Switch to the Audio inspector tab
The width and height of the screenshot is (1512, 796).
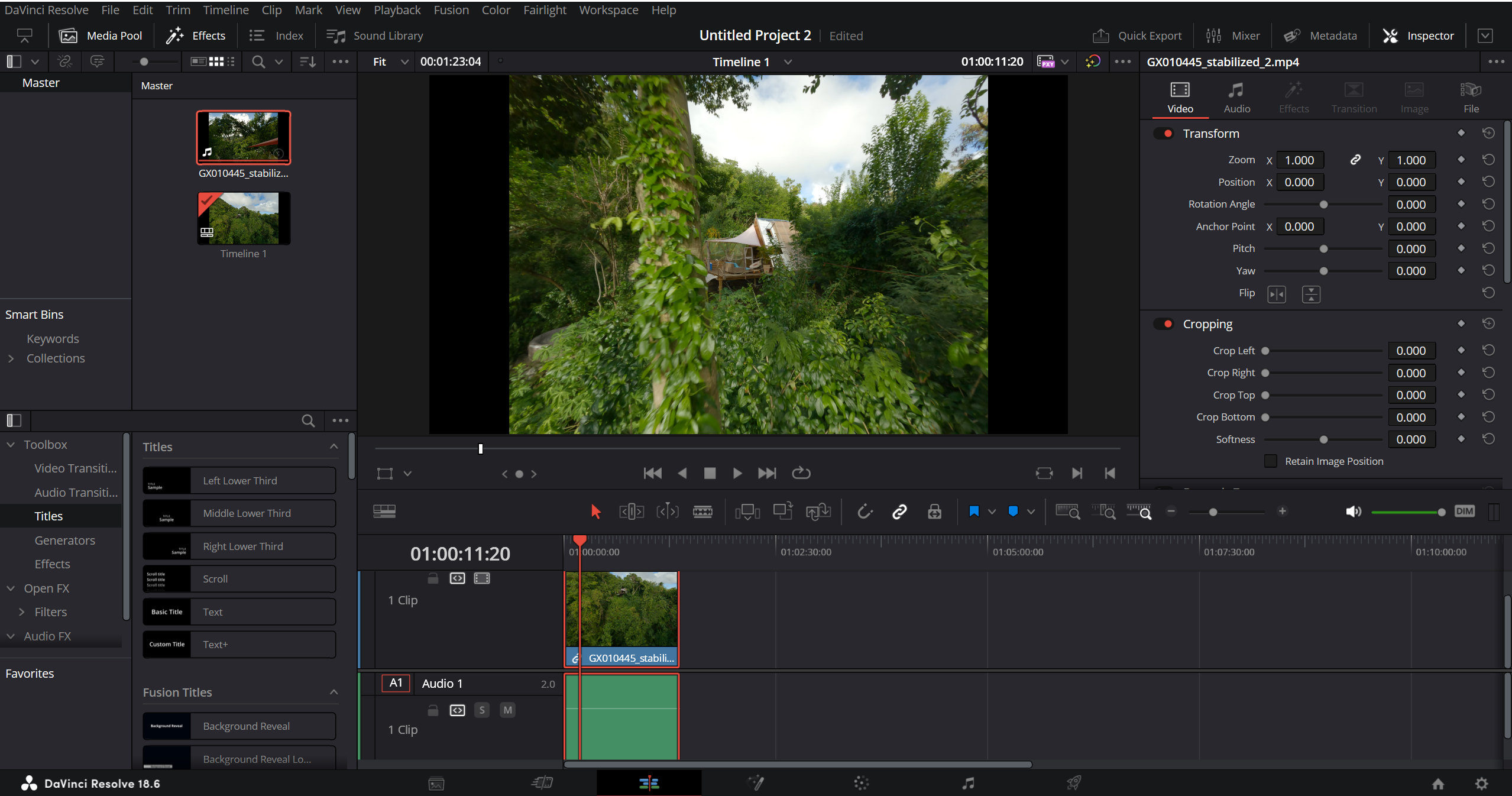coord(1236,98)
